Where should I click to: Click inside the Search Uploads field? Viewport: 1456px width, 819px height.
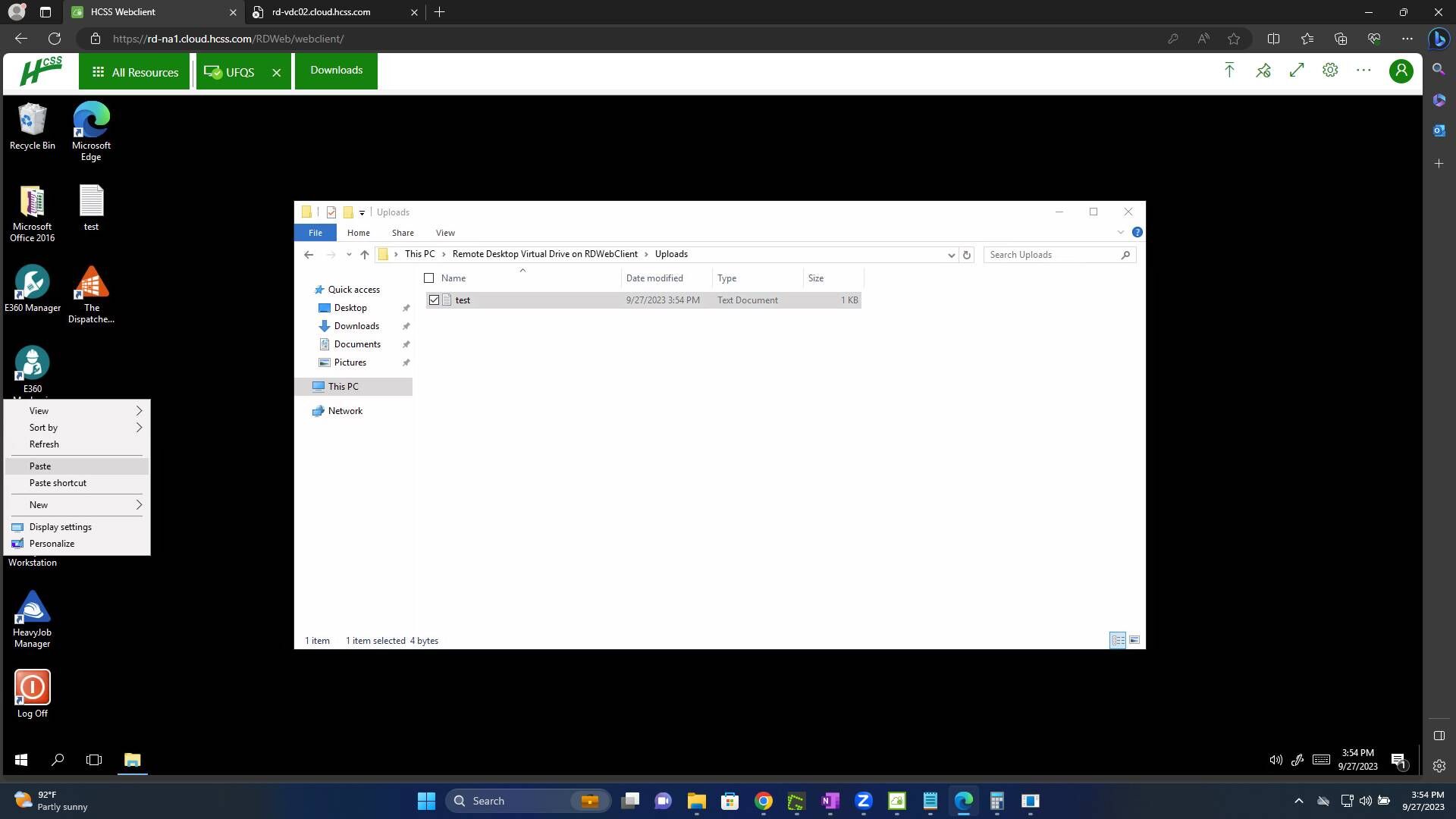[x=1054, y=254]
